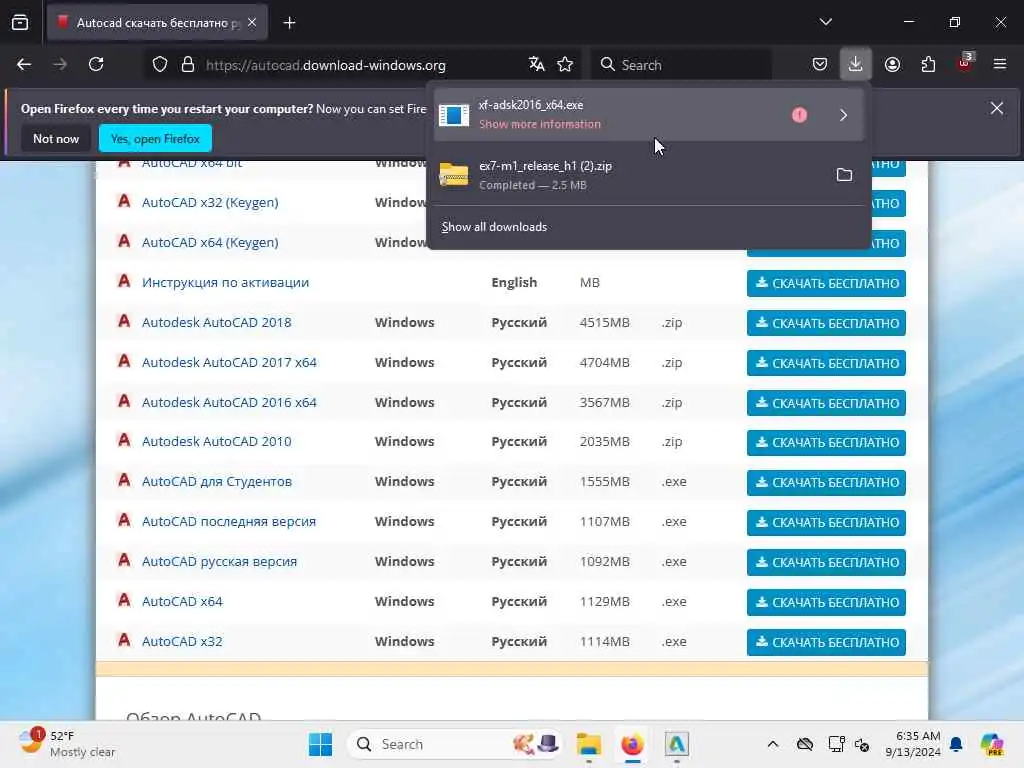1024x768 pixels.
Task: Open Autodesk AutoCAD 2016 x64 link
Action: [229, 402]
